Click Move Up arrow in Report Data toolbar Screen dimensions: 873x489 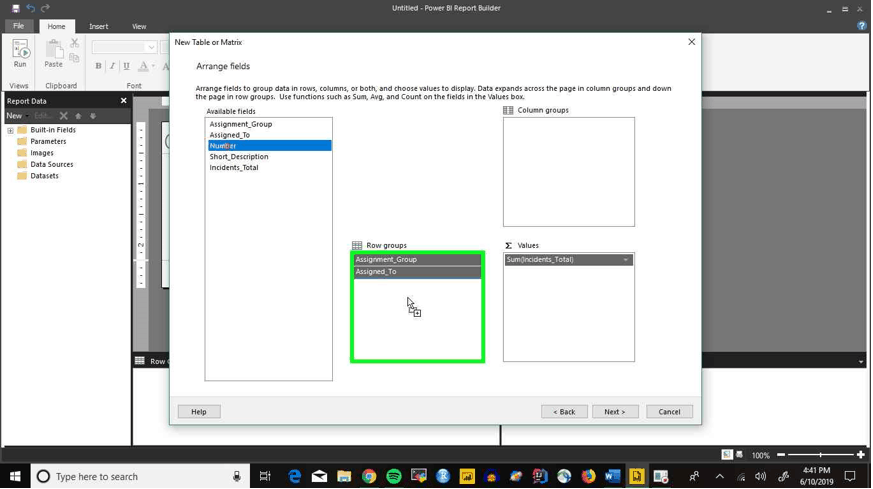(79, 116)
